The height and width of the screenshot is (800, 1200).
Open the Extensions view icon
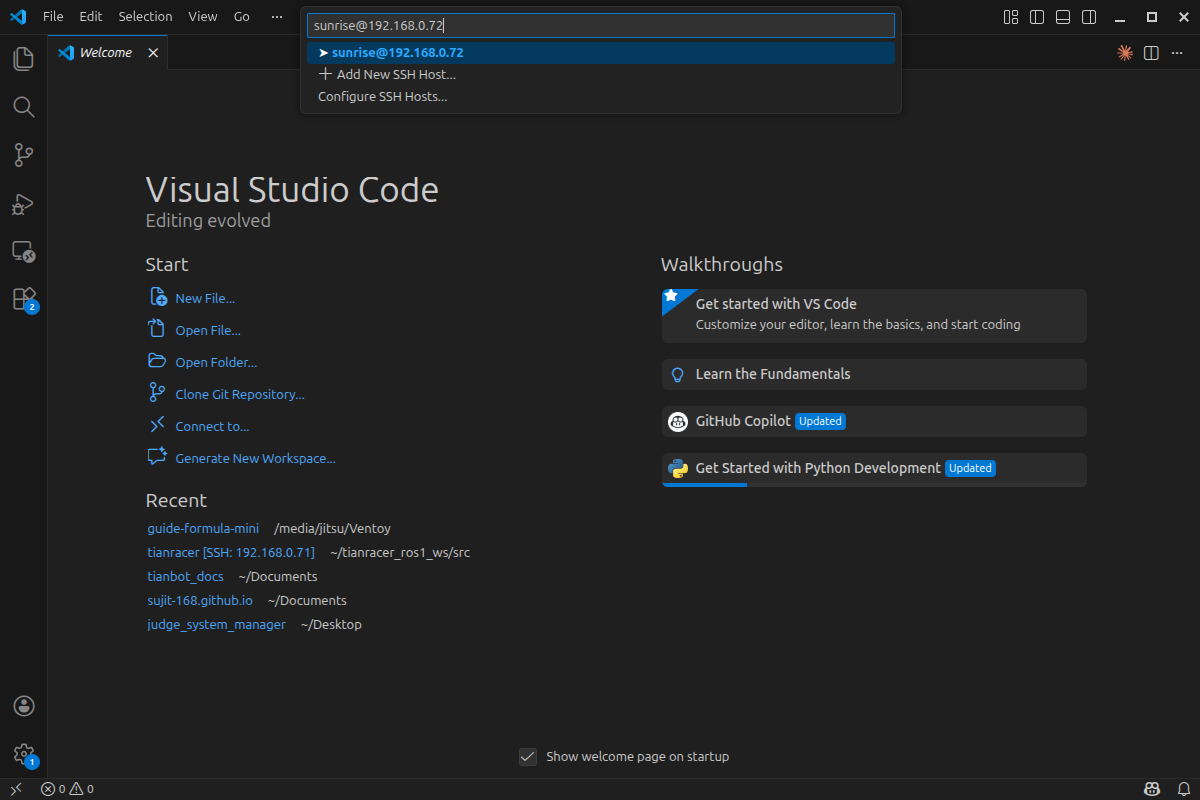pos(24,299)
